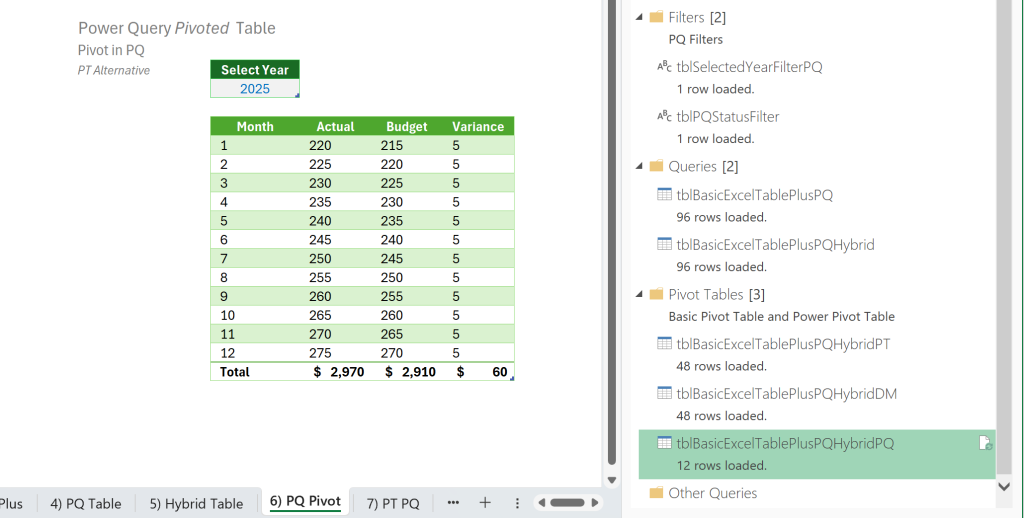This screenshot has width=1024, height=518.
Task: Collapse the Queries [2] group
Action: coord(639,167)
